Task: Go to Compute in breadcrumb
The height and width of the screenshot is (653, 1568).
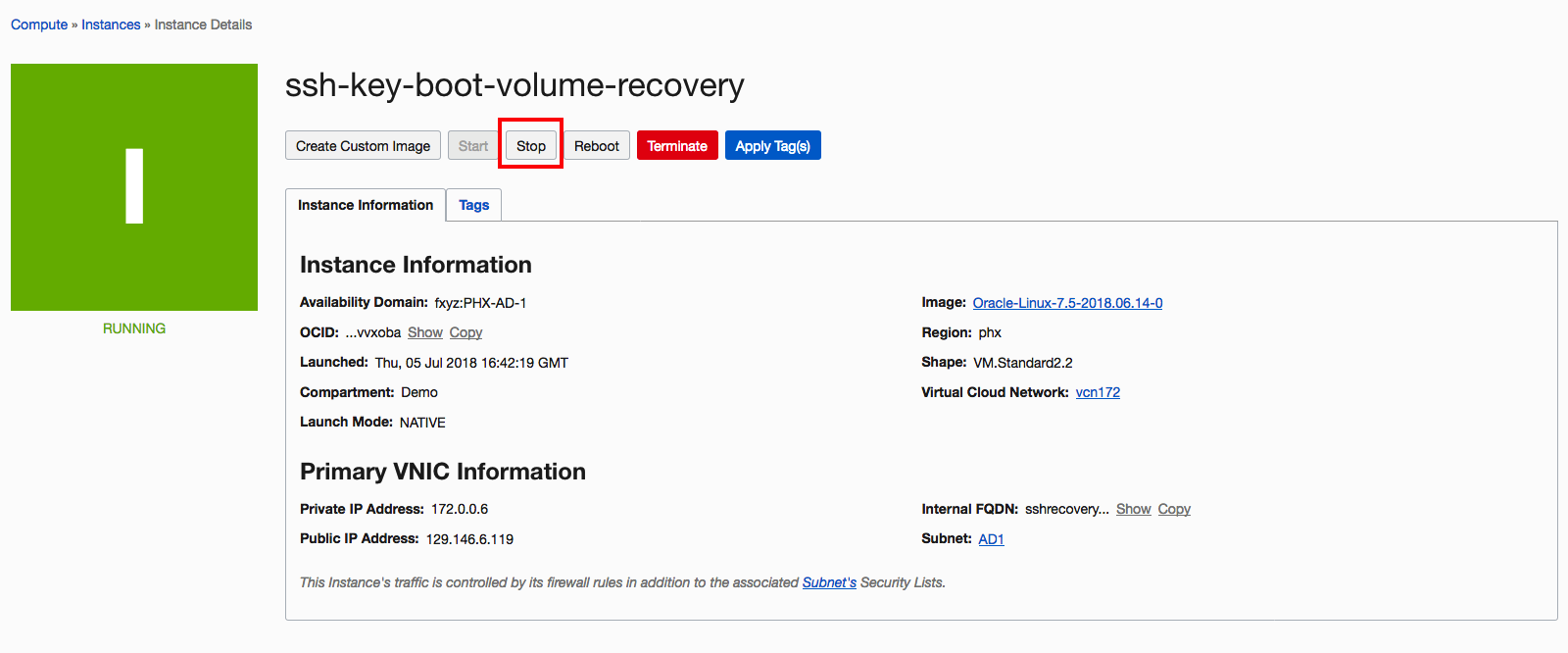Action: point(39,25)
